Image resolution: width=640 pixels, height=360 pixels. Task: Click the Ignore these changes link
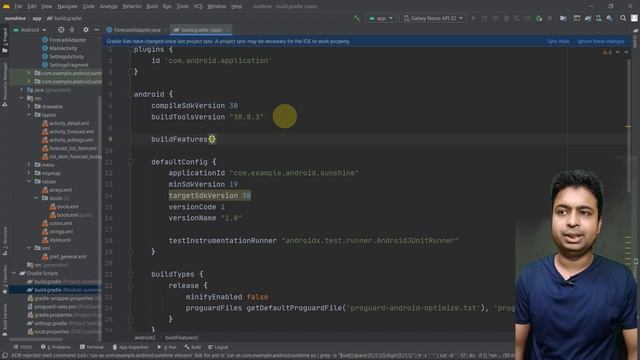[x=600, y=41]
